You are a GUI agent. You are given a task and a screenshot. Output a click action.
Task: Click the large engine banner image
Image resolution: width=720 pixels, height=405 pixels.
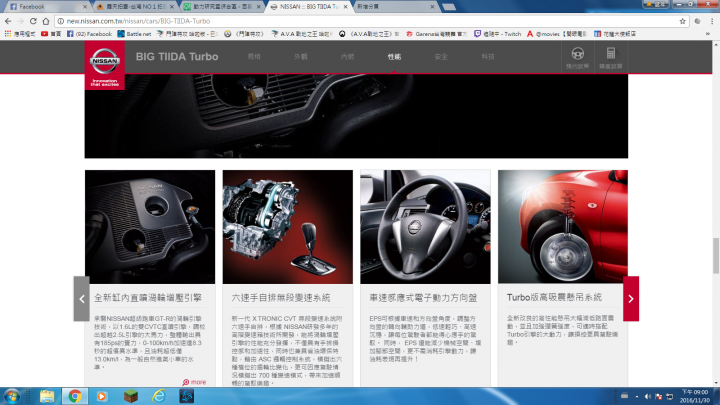356,116
